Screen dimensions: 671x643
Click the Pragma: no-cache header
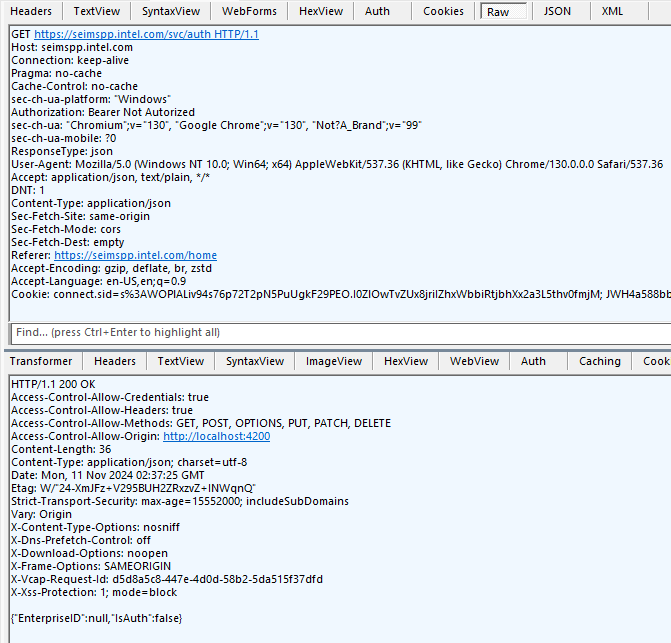56,74
